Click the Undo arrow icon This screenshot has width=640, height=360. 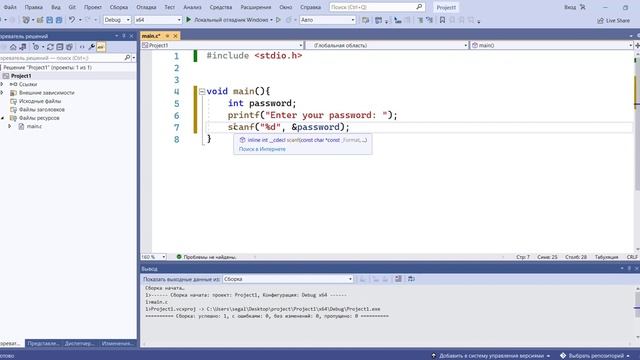[72, 20]
